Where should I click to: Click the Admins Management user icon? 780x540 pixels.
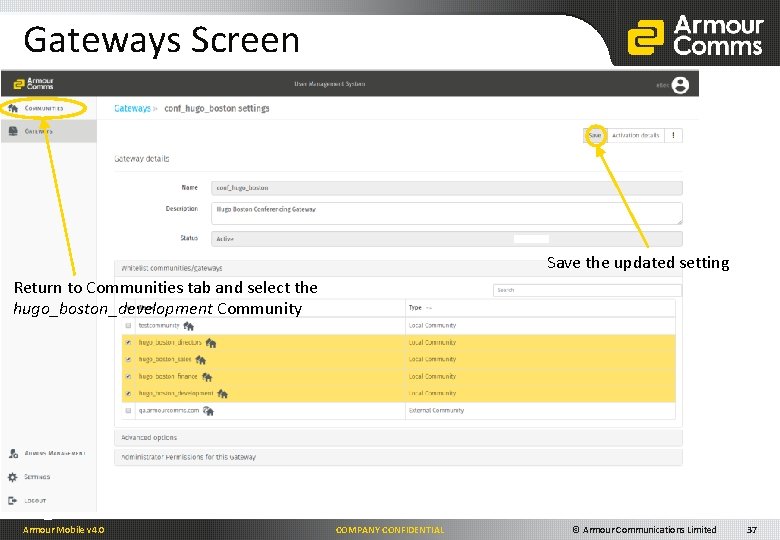(13, 453)
